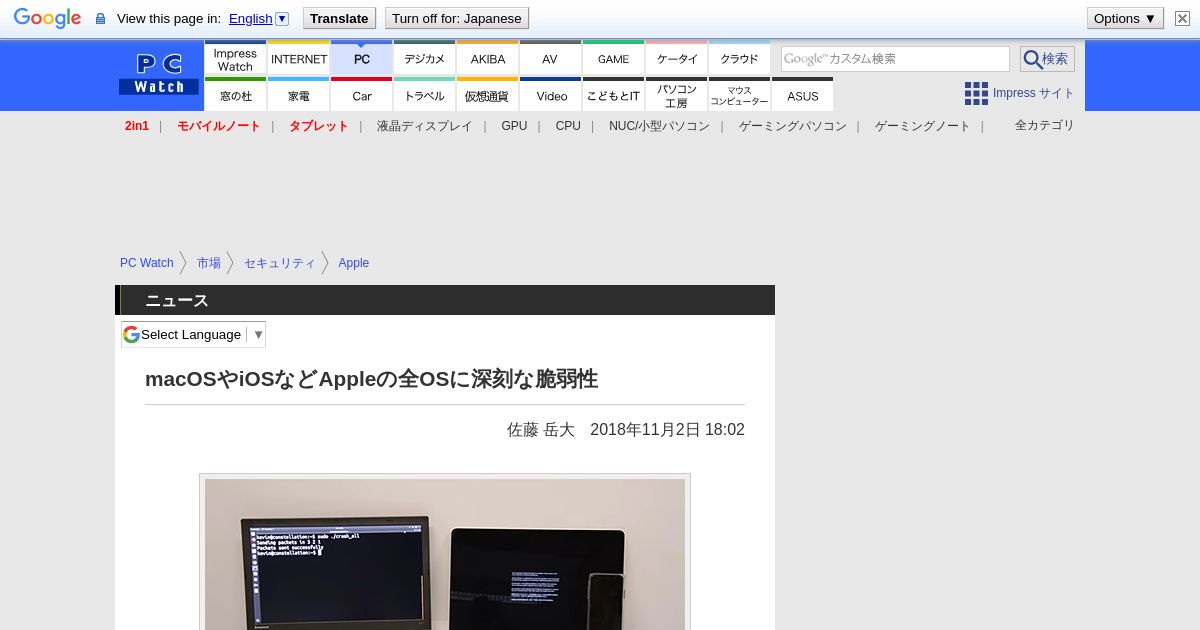Open the INTERNET site tab
This screenshot has height=630, width=1200.
tap(298, 58)
